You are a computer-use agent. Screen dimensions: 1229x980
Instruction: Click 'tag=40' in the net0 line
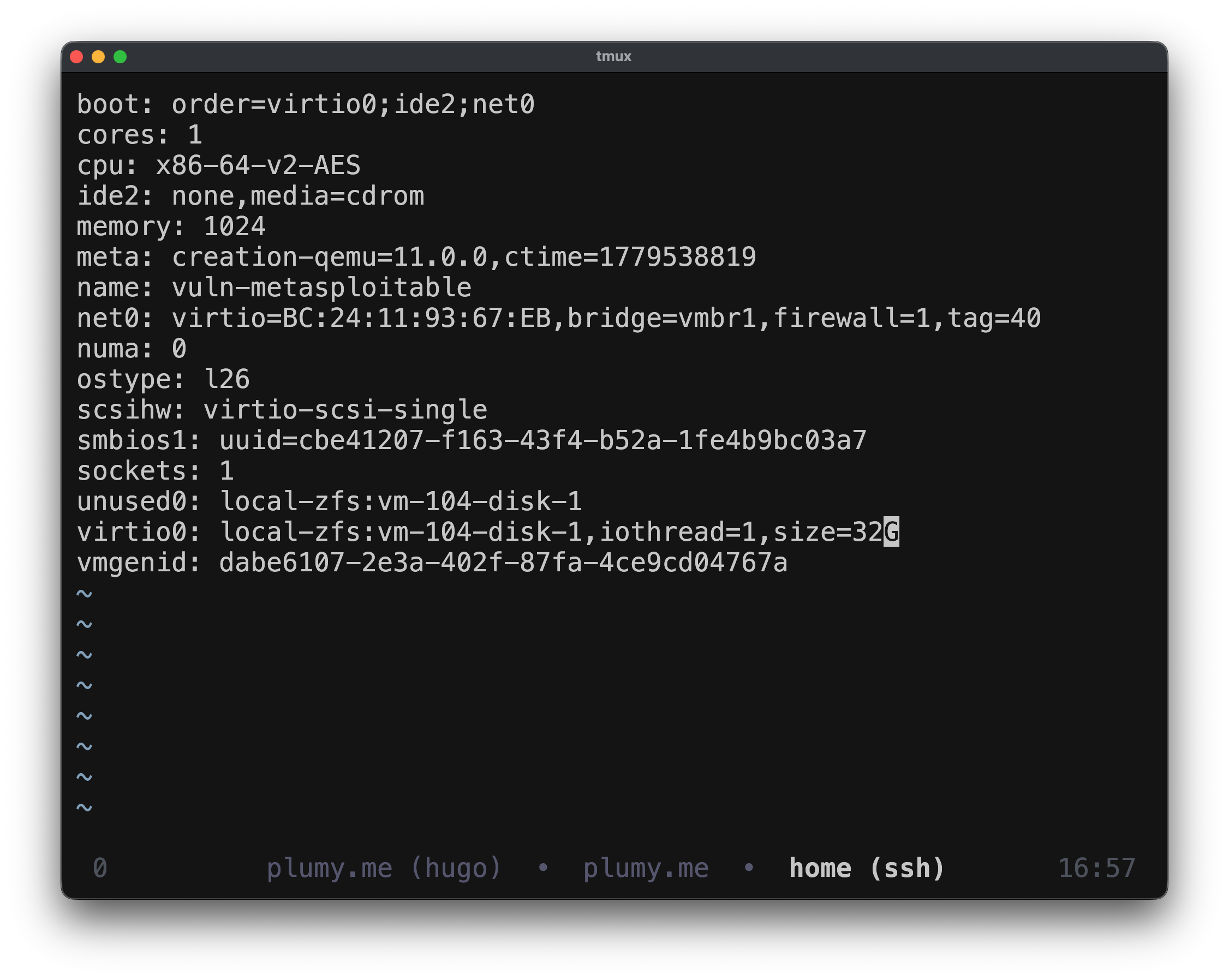coord(994,318)
